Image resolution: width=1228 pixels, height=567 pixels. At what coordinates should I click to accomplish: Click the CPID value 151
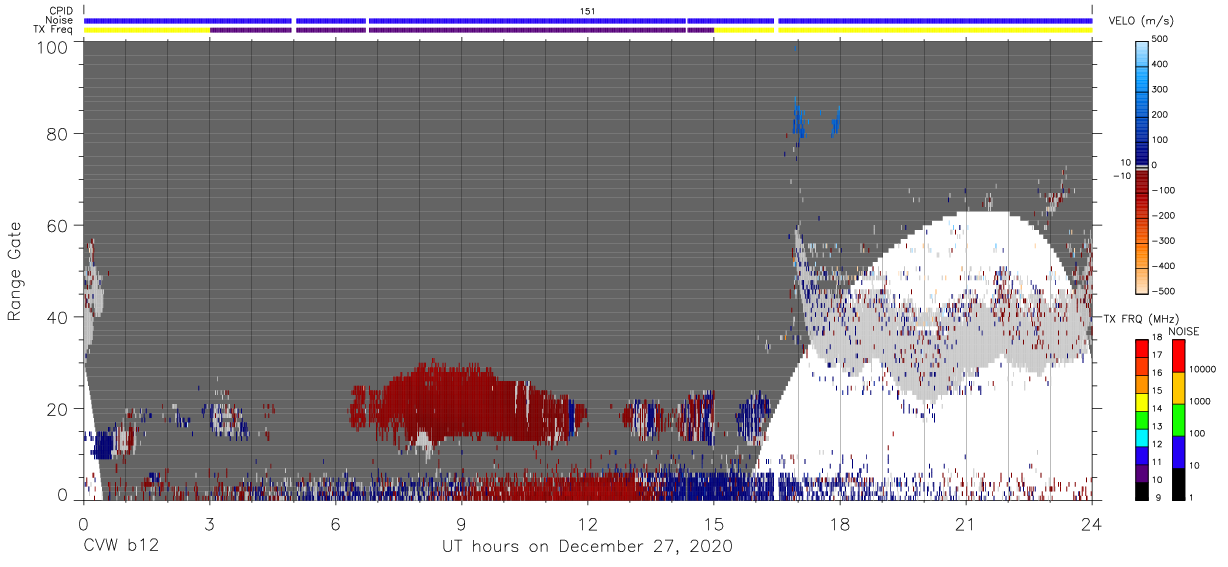click(588, 11)
